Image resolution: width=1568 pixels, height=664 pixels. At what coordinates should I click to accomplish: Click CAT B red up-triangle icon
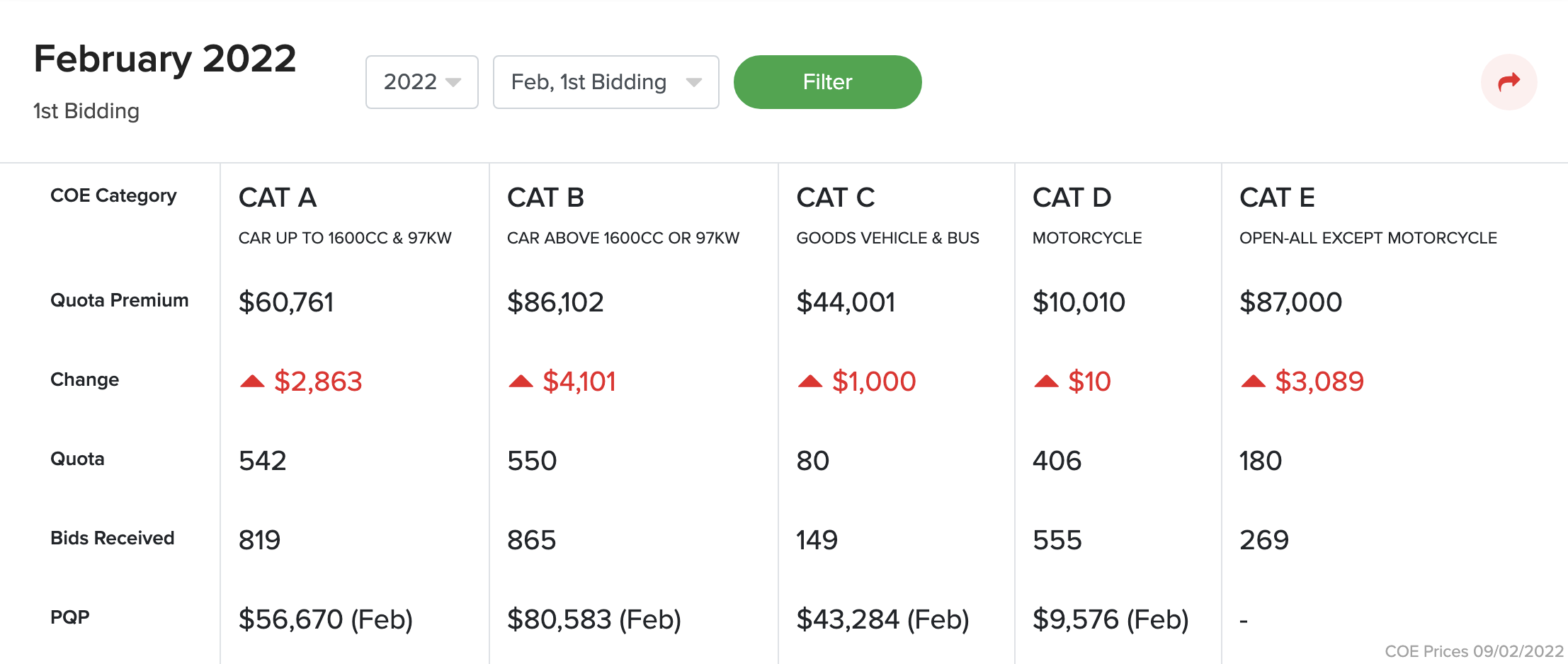[521, 382]
